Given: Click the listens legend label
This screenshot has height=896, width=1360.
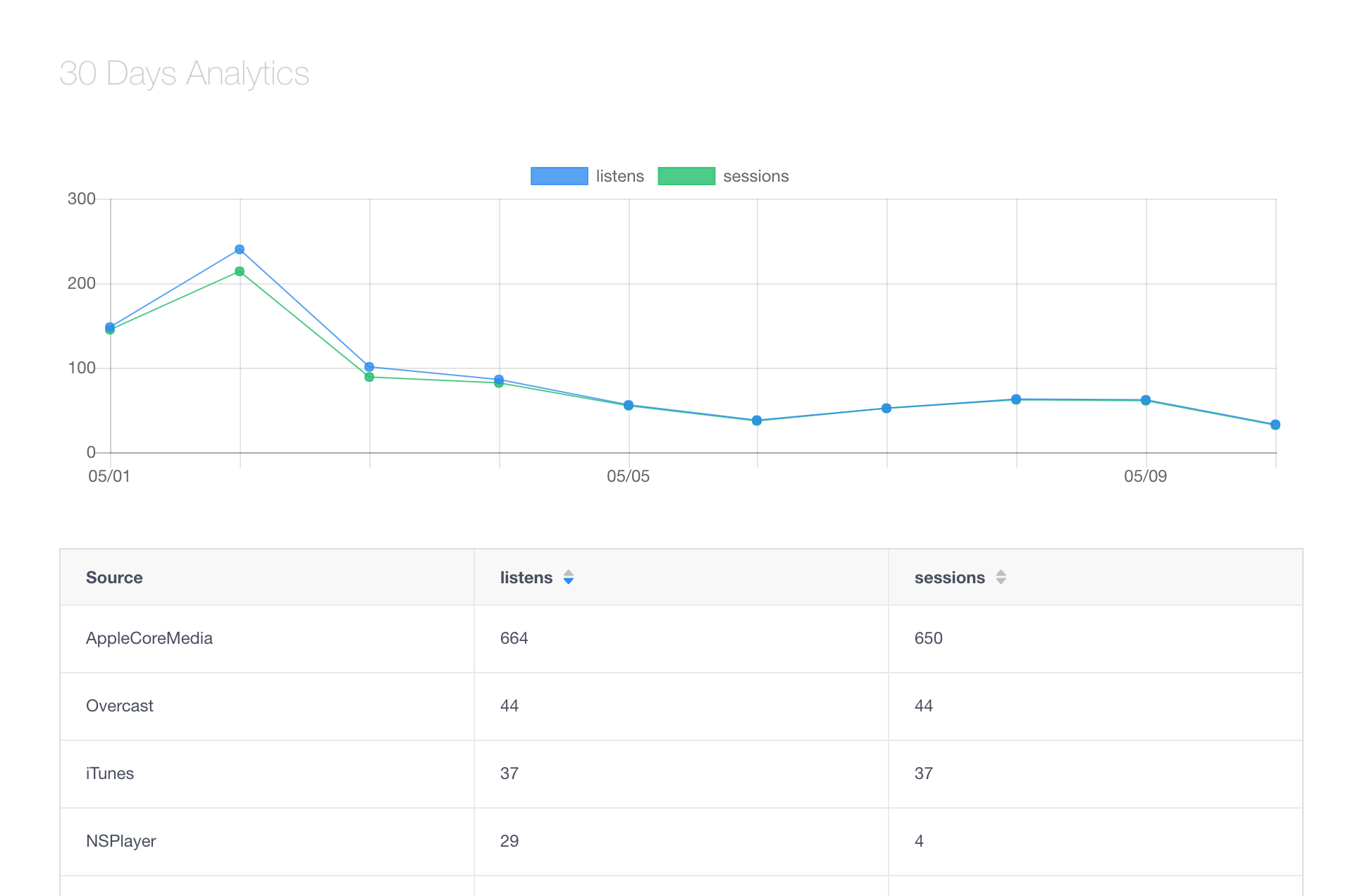Looking at the screenshot, I should tap(619, 176).
